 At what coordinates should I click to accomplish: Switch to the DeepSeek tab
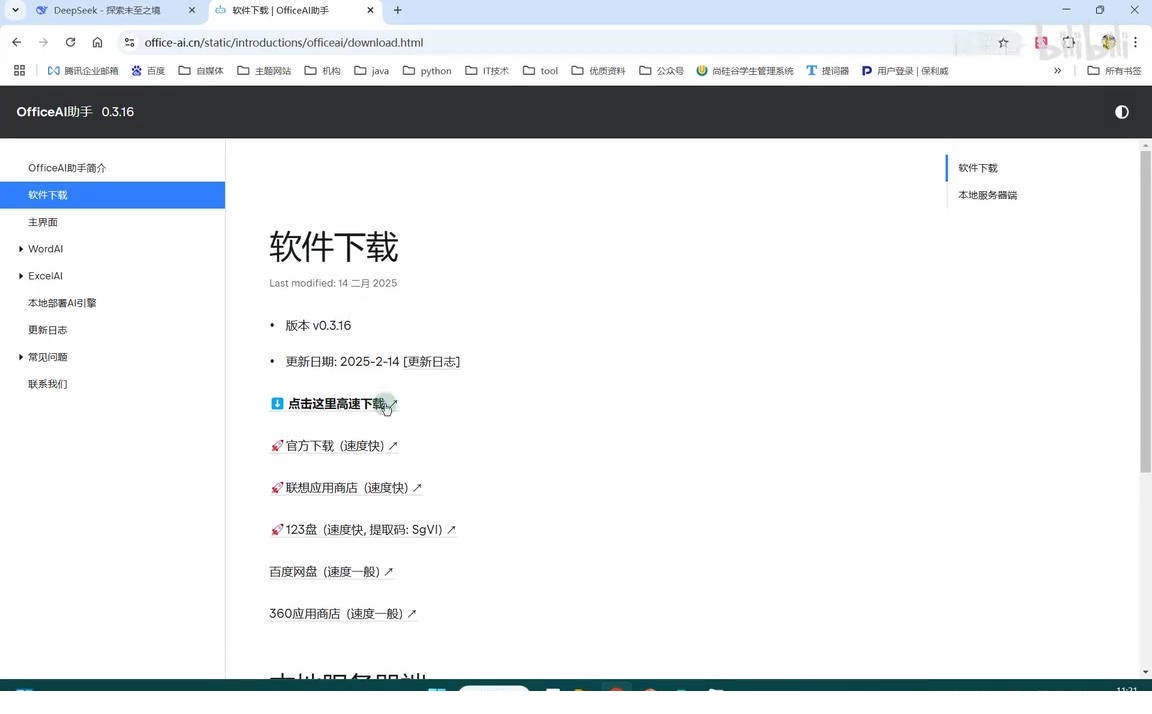[x=107, y=10]
